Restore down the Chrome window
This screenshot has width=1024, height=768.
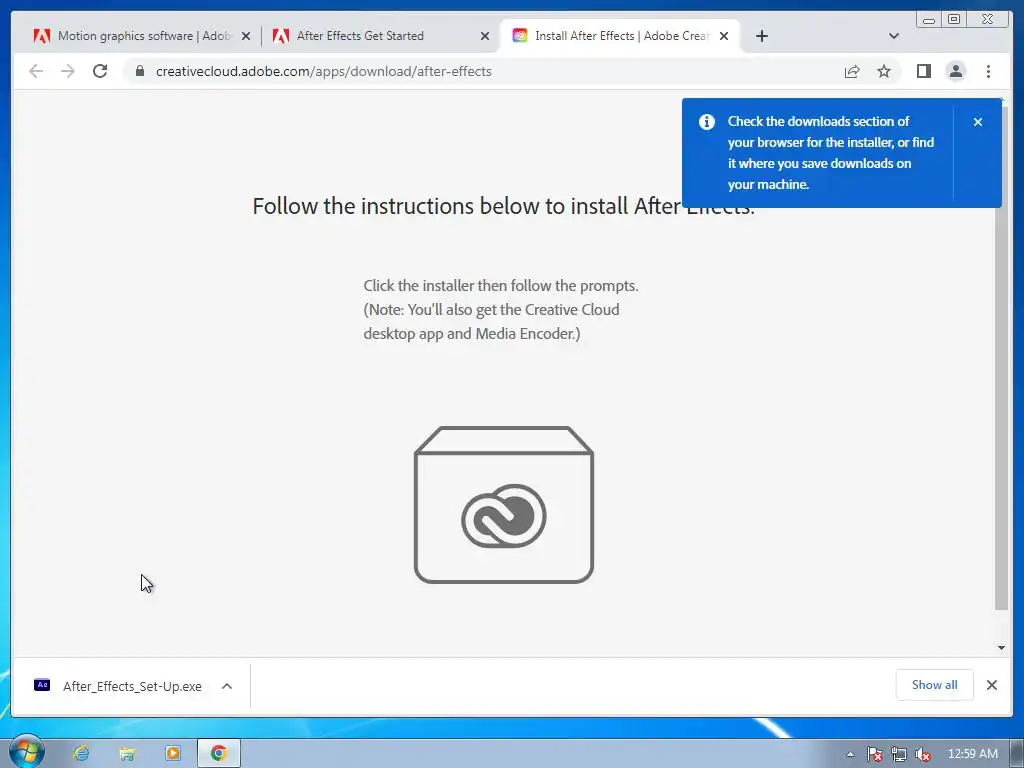tap(954, 20)
